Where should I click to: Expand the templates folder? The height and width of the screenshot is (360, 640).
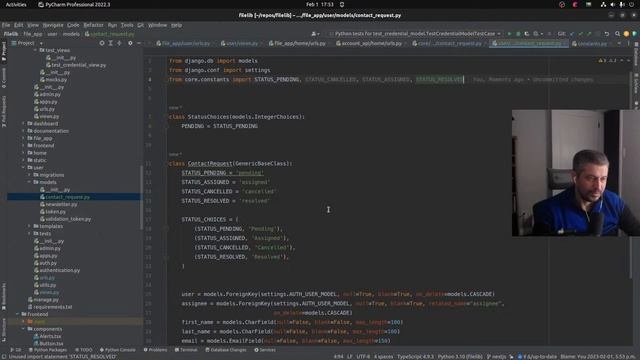click(29, 227)
